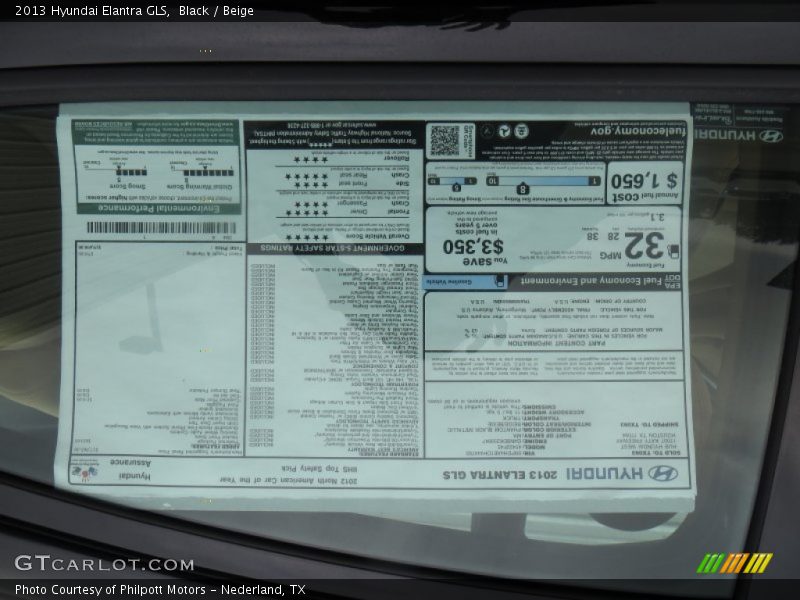Click the 'Environmental Performance' header
The height and width of the screenshot is (600, 800).
(159, 209)
